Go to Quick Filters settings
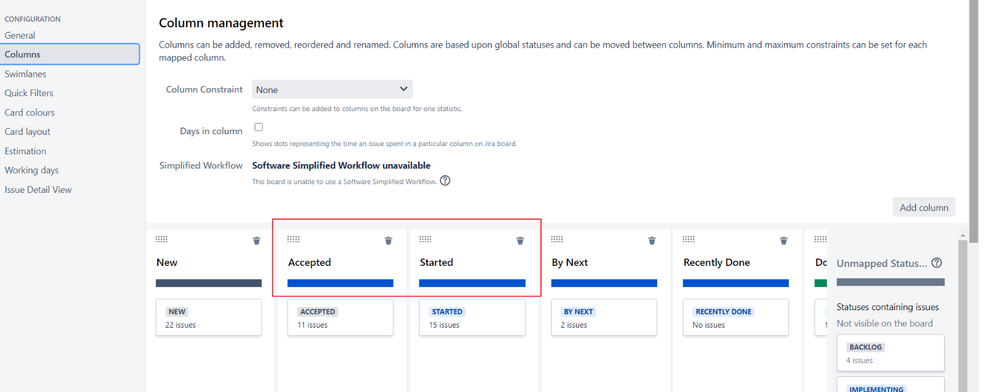This screenshot has width=999, height=392. point(29,93)
